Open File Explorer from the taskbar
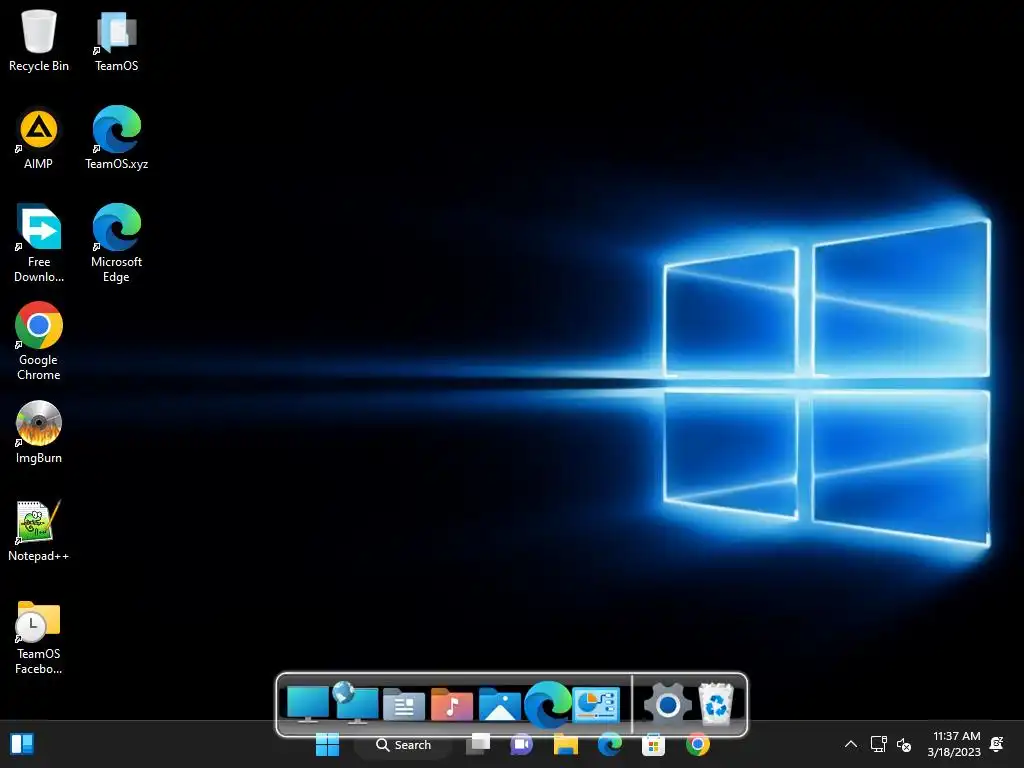1024x768 pixels. click(566, 744)
